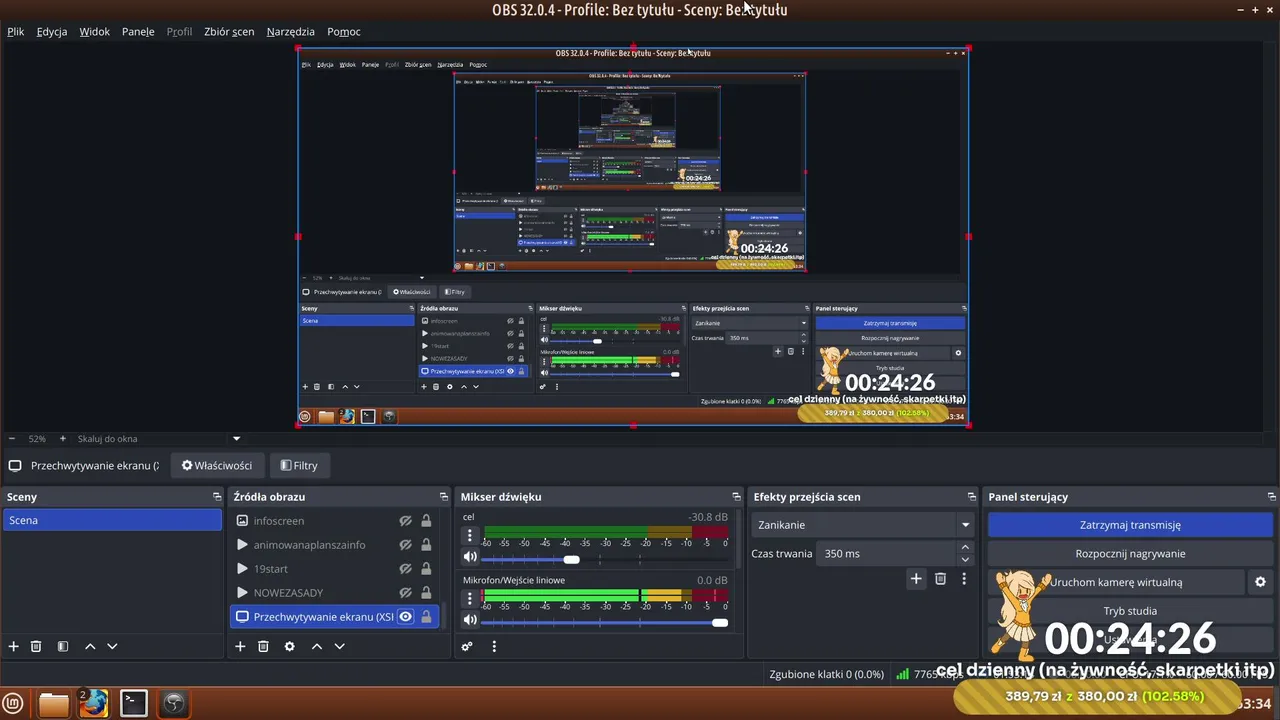
Task: Open the Plik menu
Action: tap(16, 31)
